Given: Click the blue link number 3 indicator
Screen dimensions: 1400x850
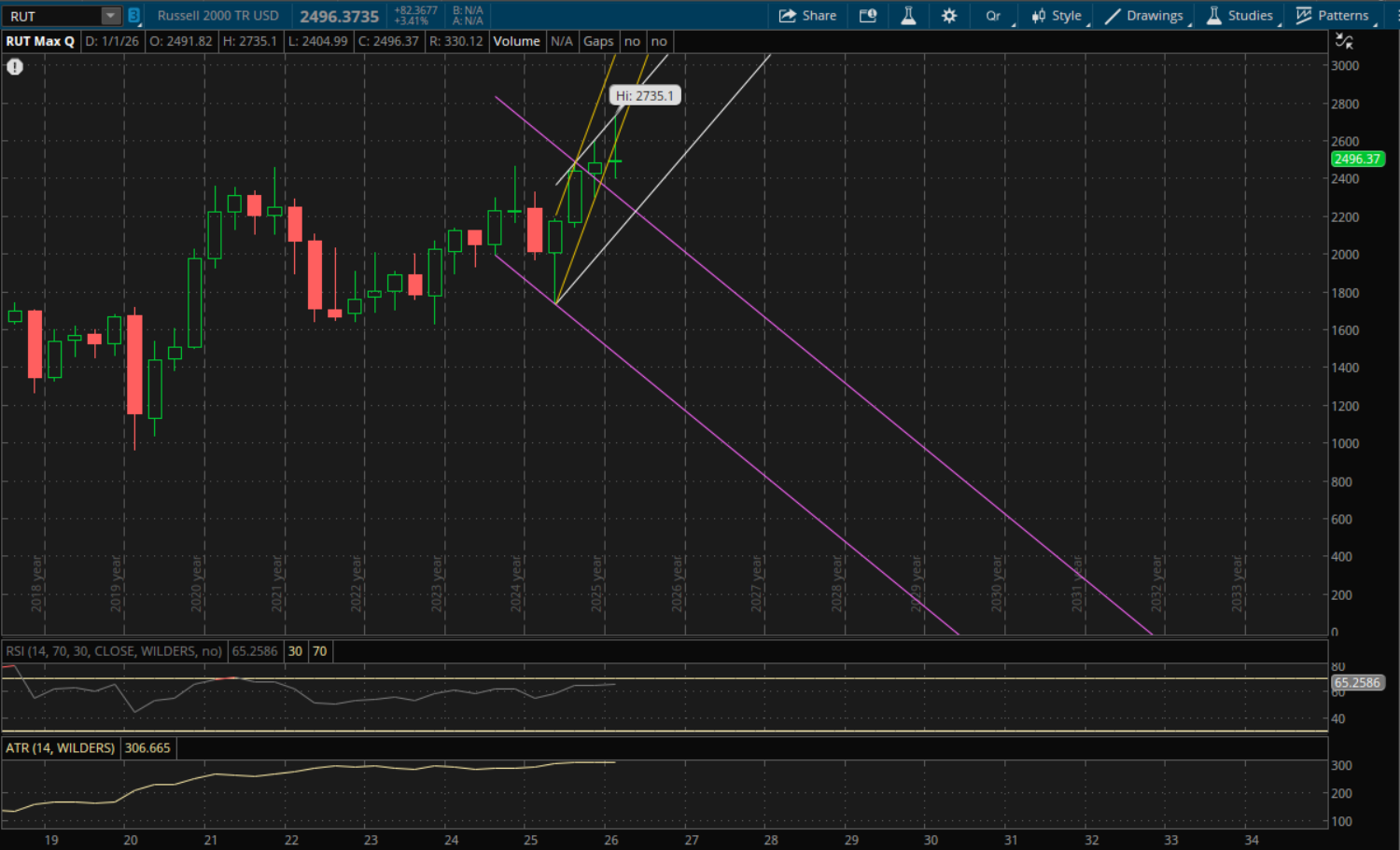Looking at the screenshot, I should point(133,16).
